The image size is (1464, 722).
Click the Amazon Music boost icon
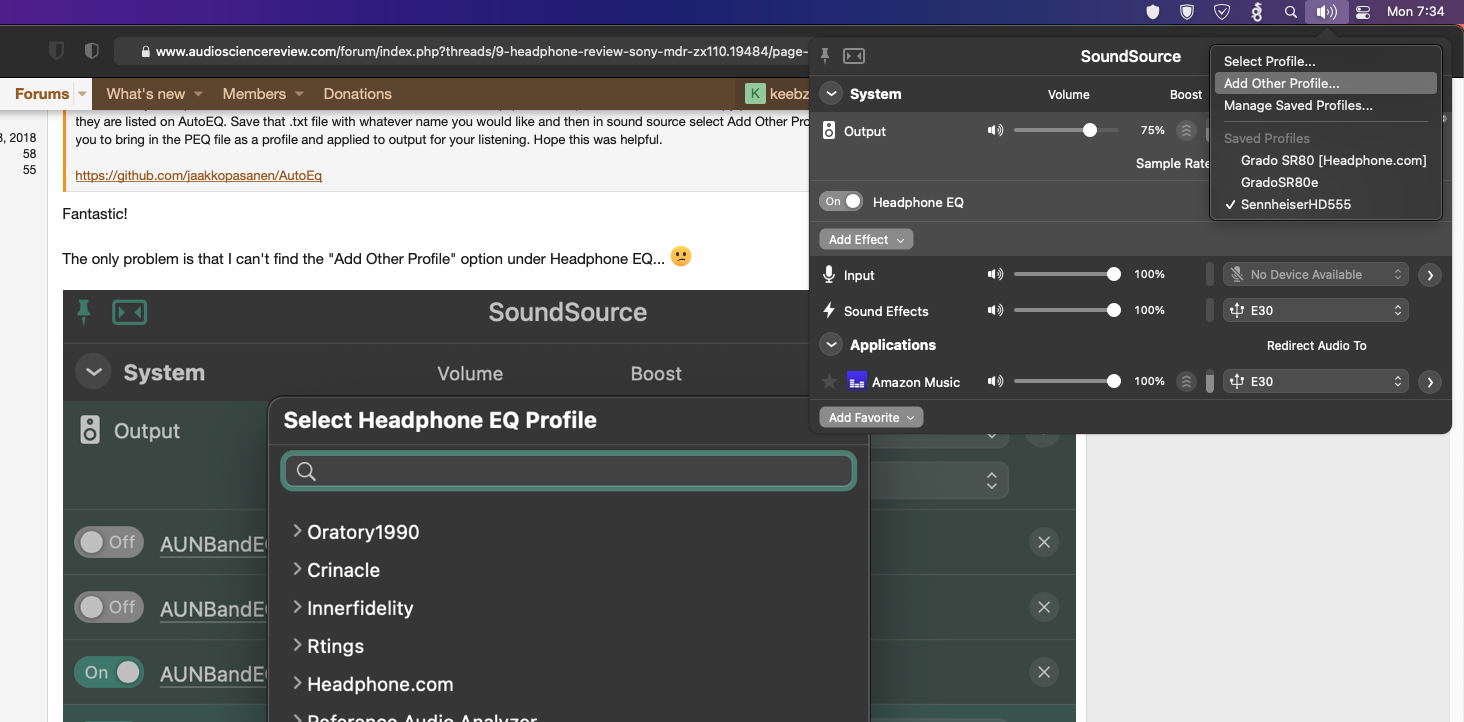pos(1186,381)
